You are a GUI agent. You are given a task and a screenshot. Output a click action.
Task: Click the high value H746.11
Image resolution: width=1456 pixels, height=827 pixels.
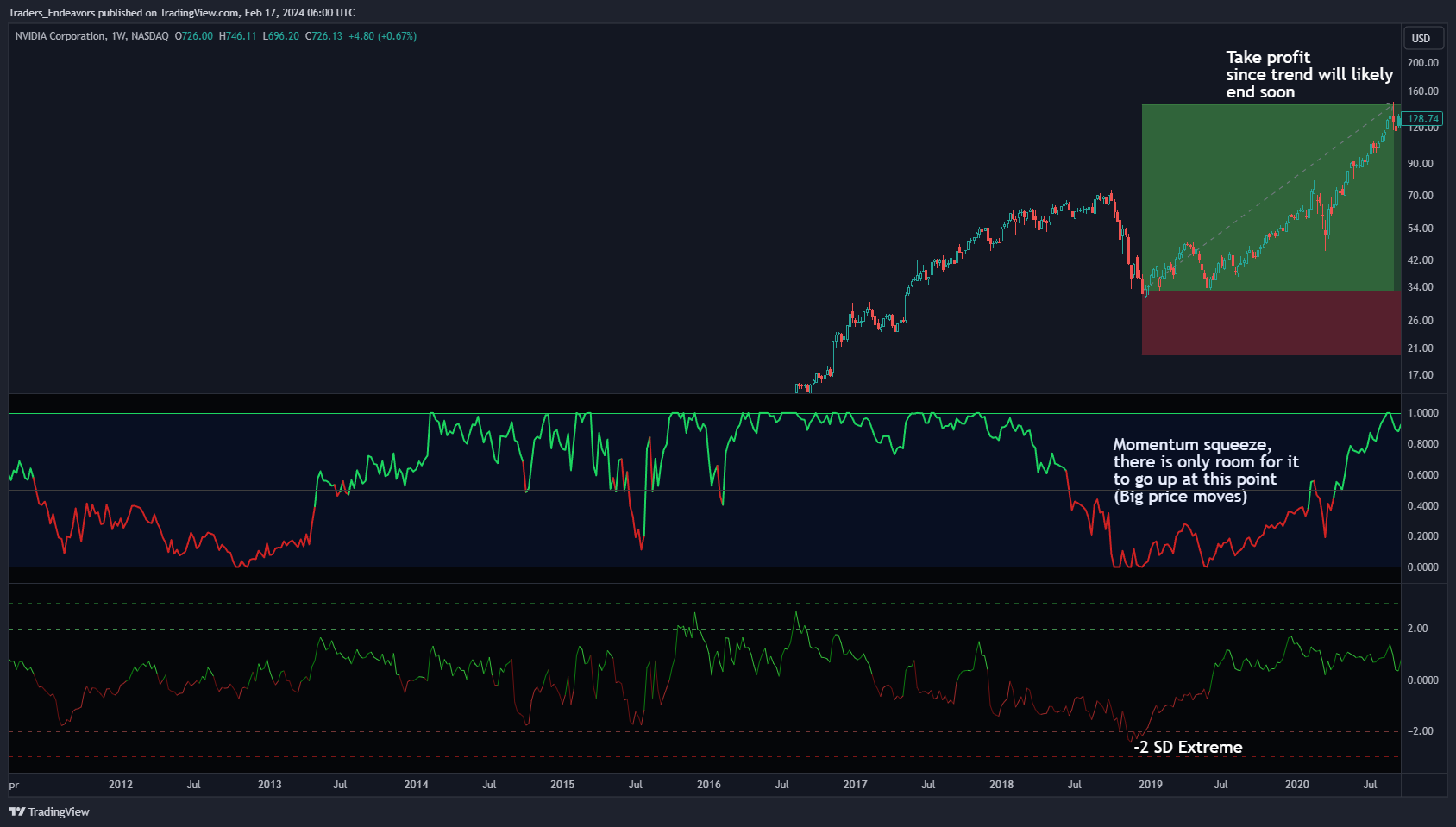pos(238,36)
